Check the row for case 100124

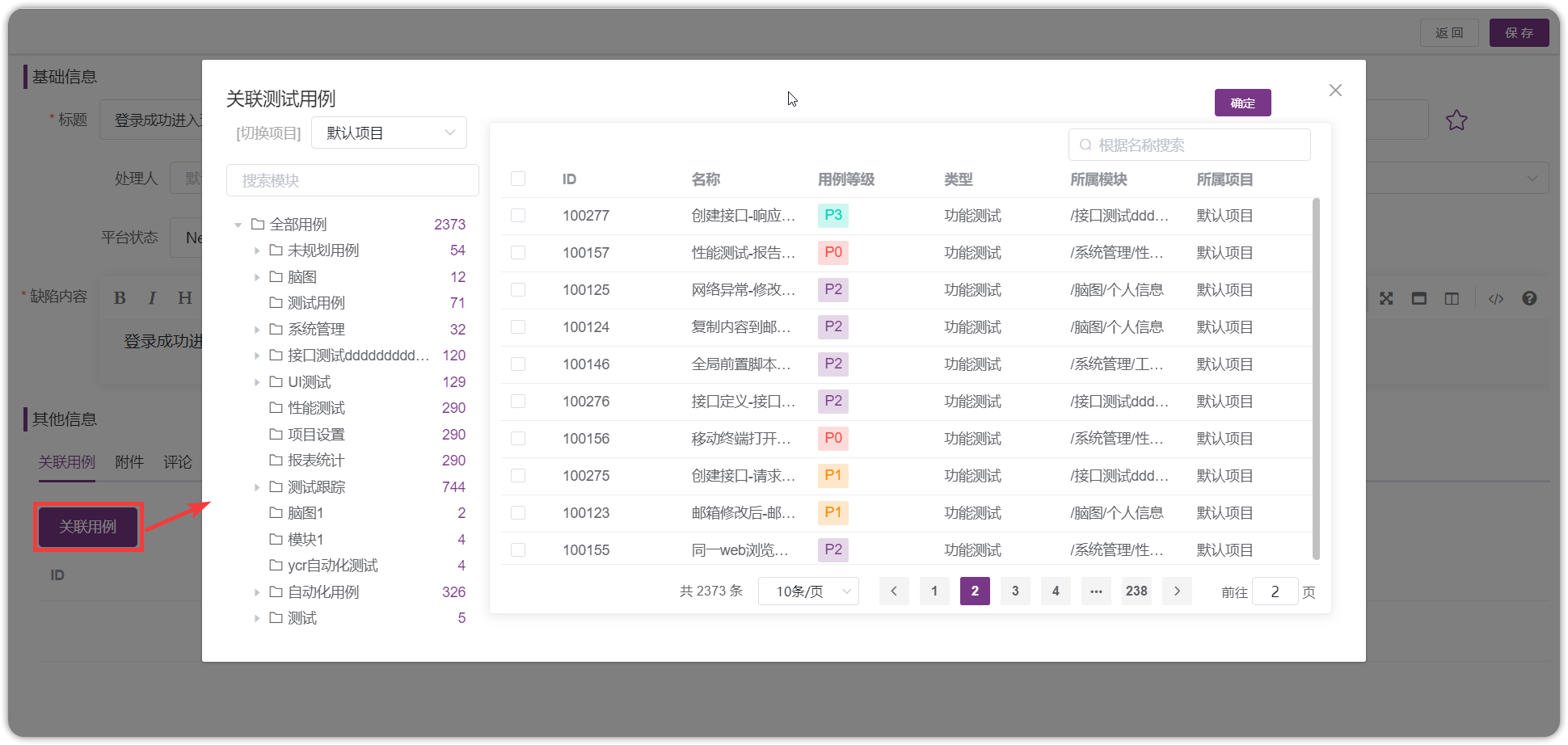coord(518,327)
